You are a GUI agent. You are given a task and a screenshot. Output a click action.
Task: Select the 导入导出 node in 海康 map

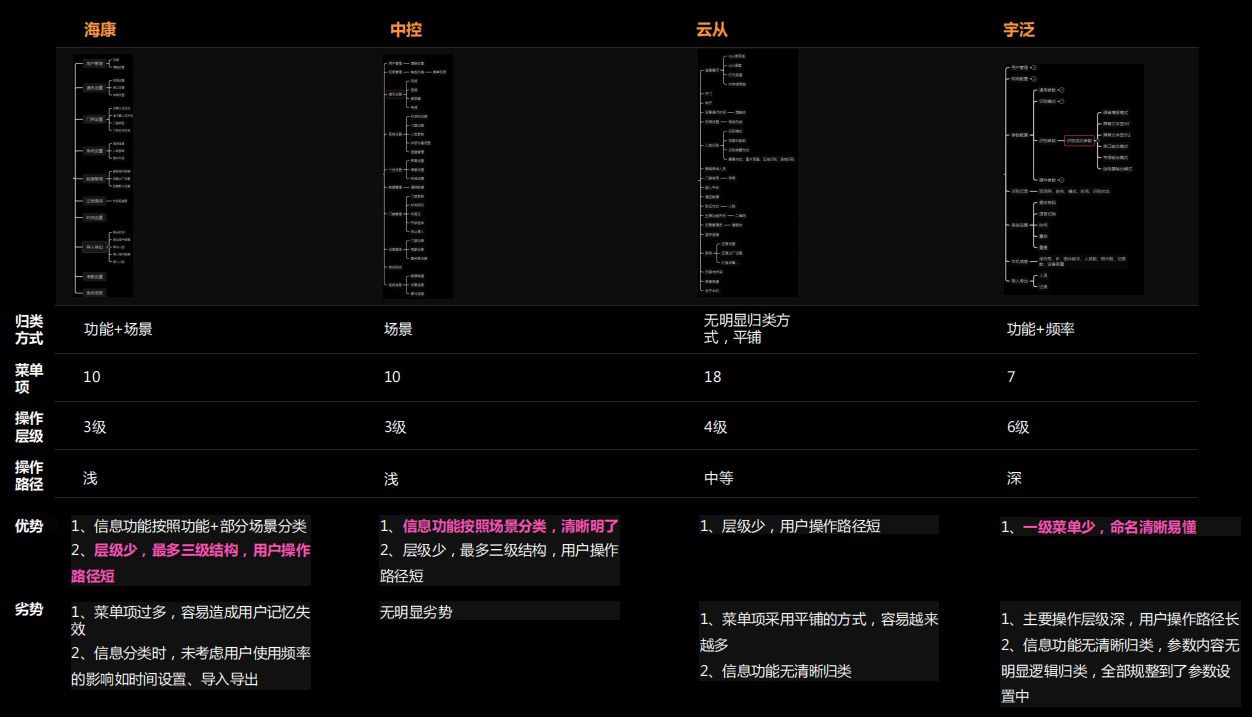pyautogui.click(x=95, y=247)
